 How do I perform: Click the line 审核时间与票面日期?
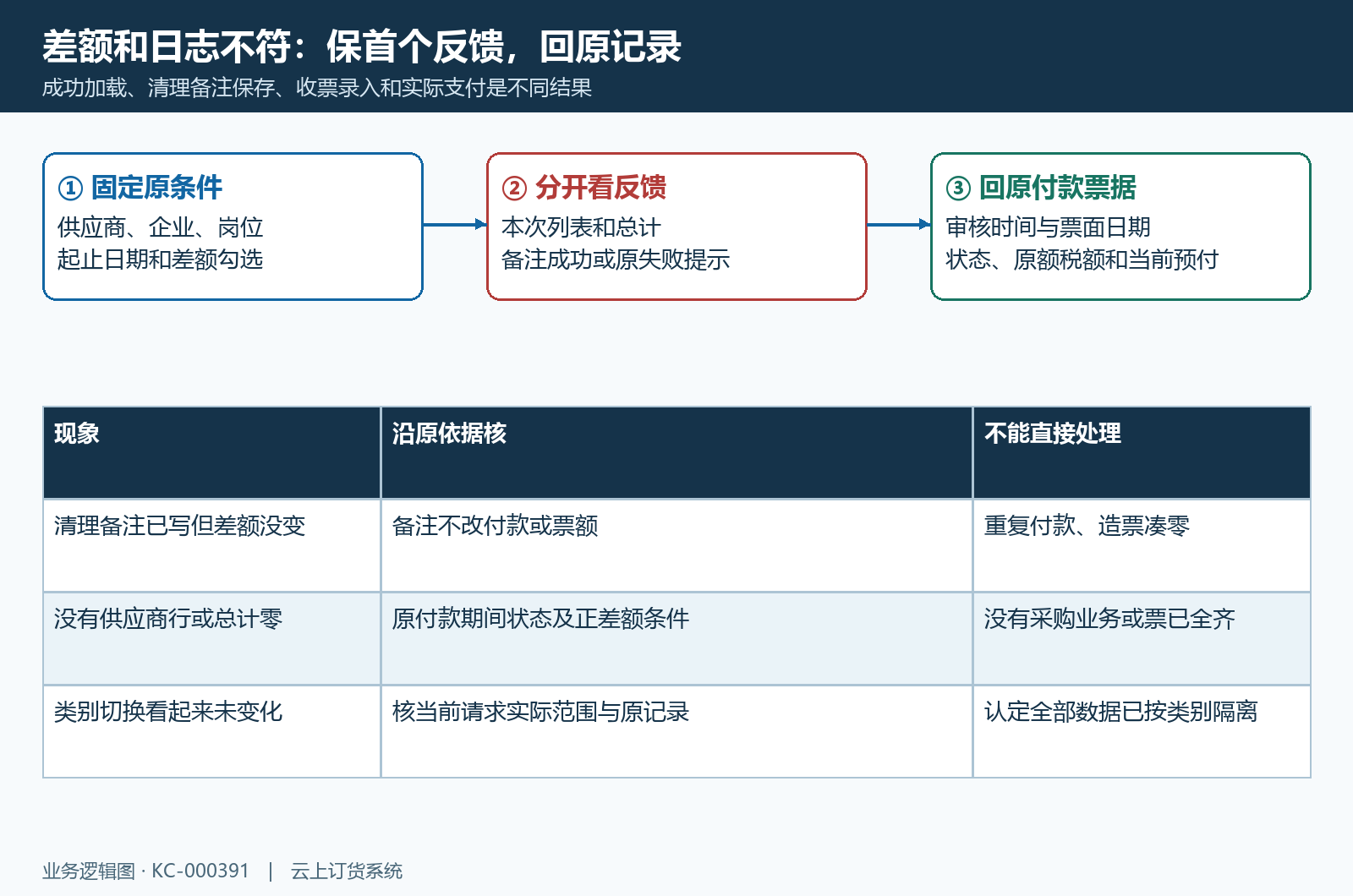point(1049,227)
